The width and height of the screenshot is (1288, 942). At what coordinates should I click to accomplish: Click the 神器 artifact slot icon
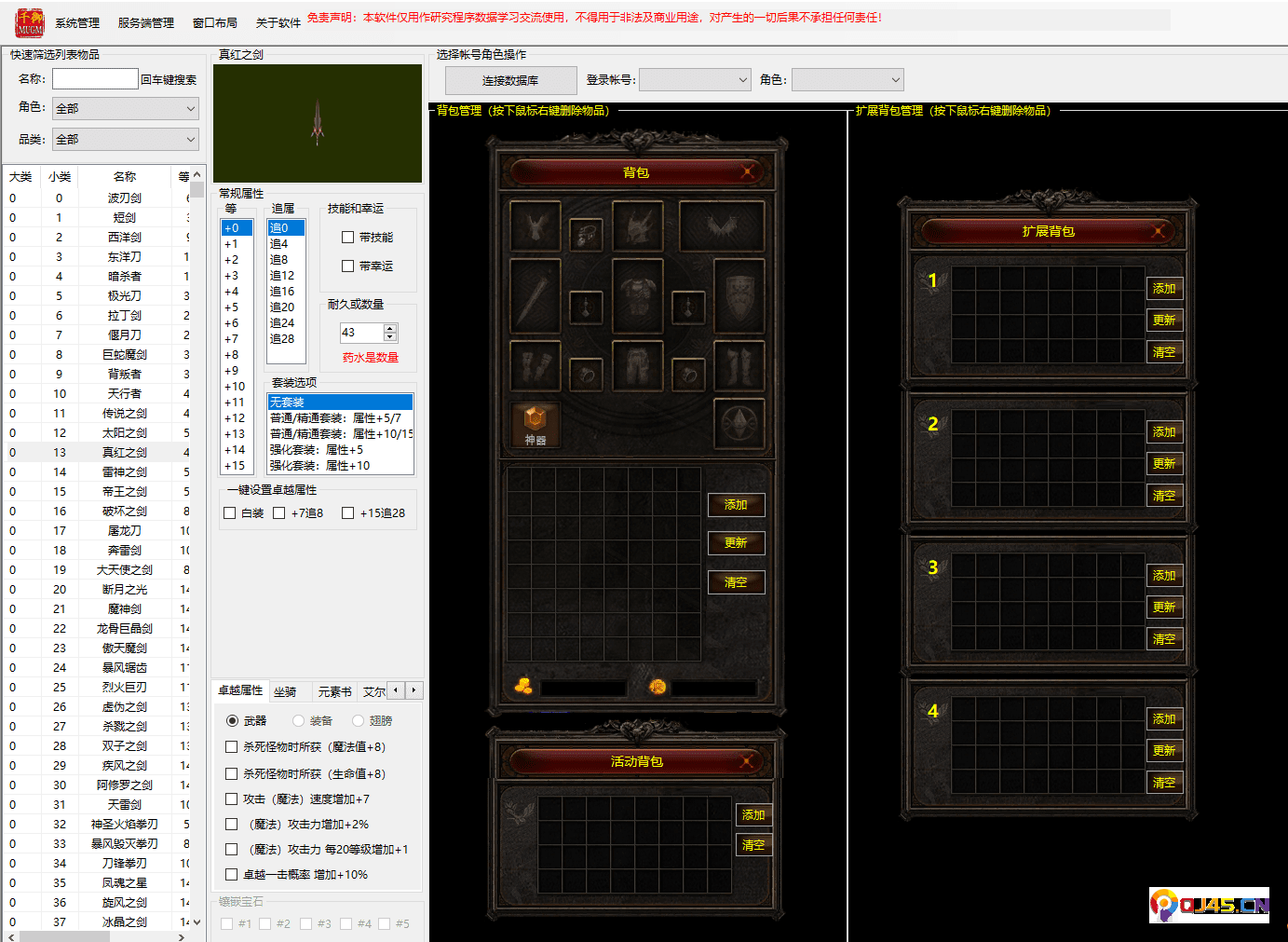[536, 424]
